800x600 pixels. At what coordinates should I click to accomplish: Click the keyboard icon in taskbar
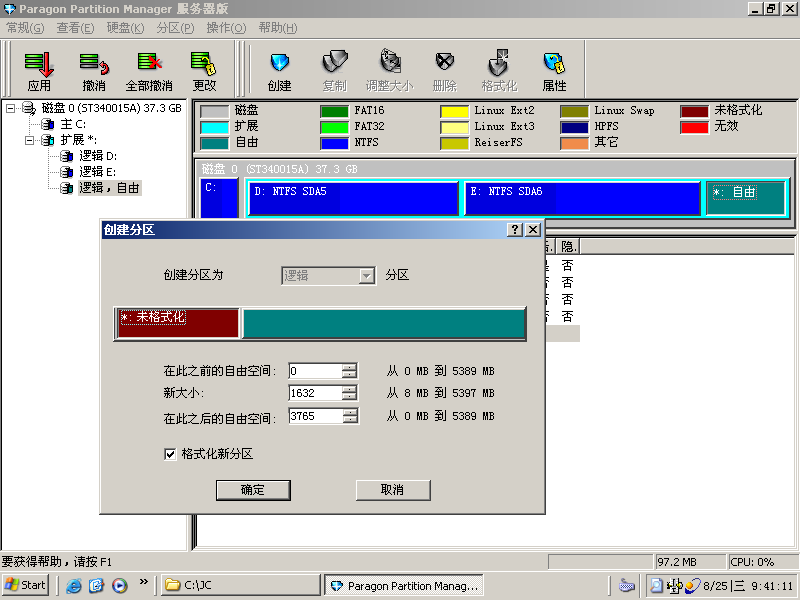[627, 586]
